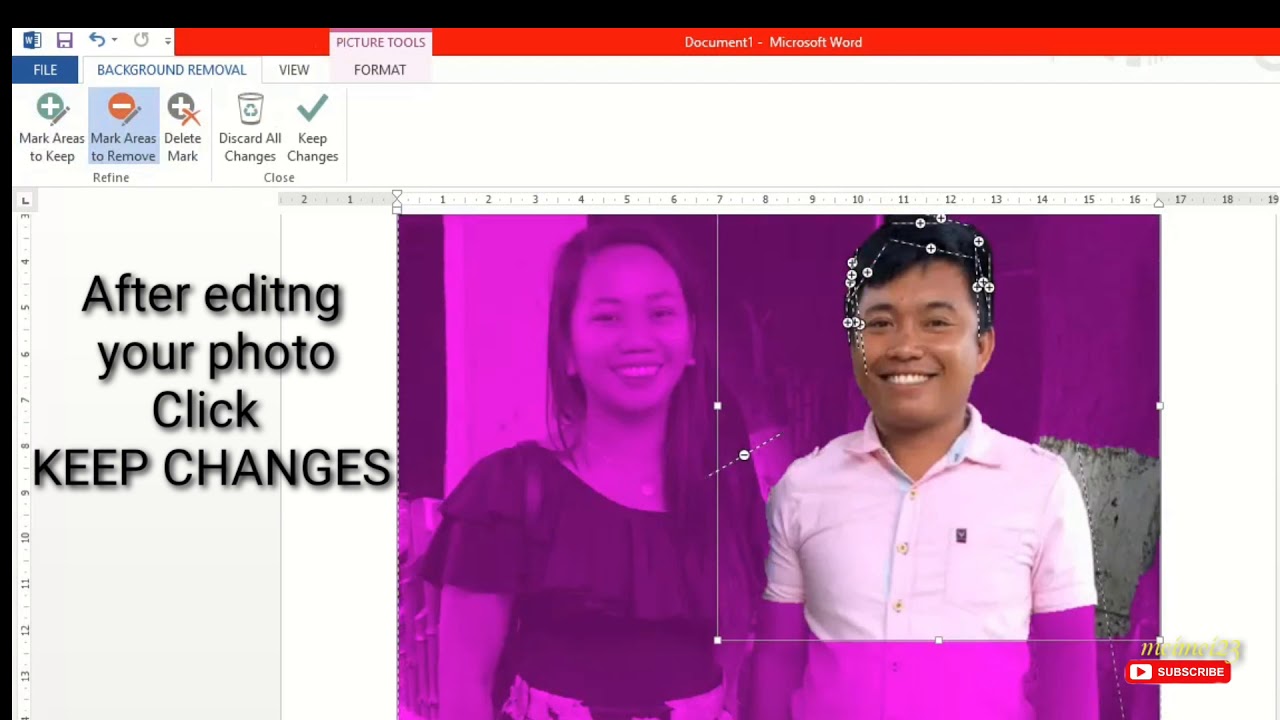This screenshot has height=720, width=1280.
Task: Click Discard All Changes trash icon
Action: [x=250, y=108]
